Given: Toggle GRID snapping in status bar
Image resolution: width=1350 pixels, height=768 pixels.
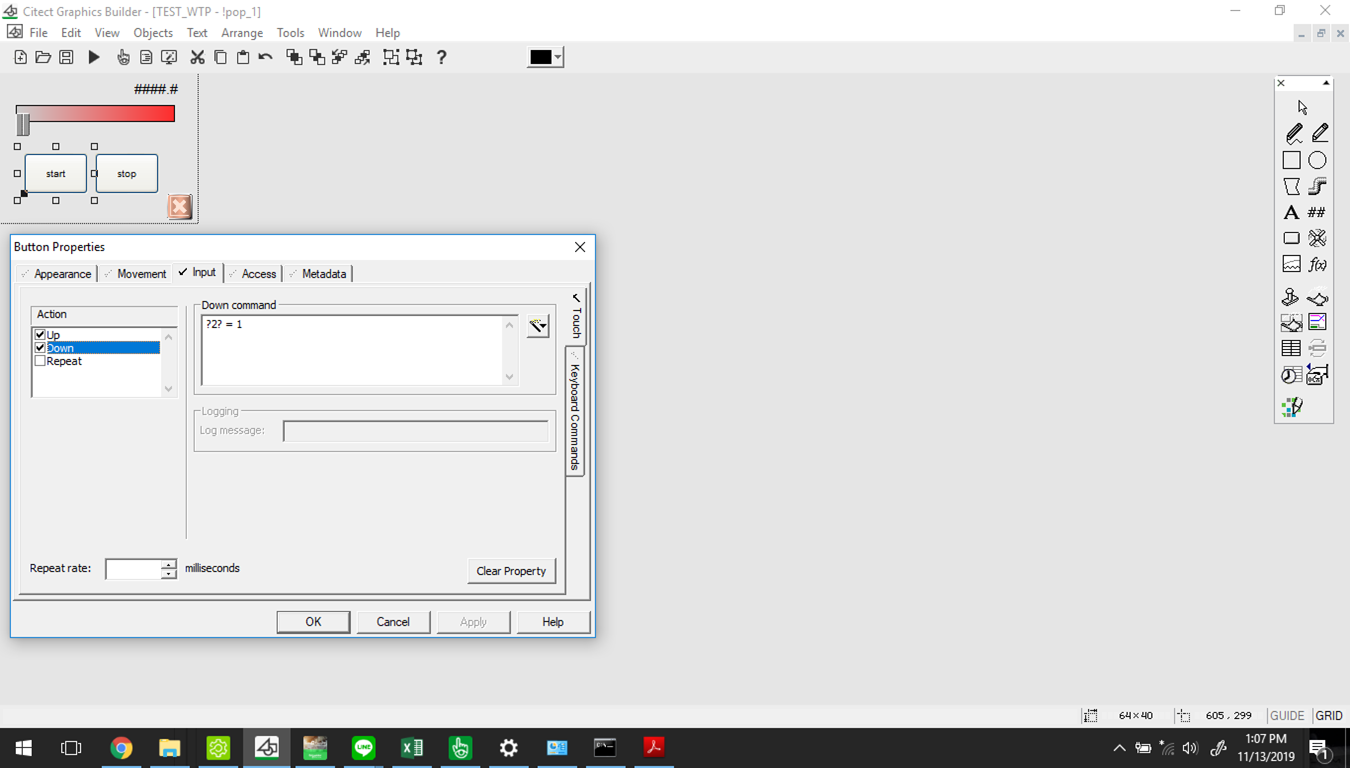Looking at the screenshot, I should click(1329, 716).
